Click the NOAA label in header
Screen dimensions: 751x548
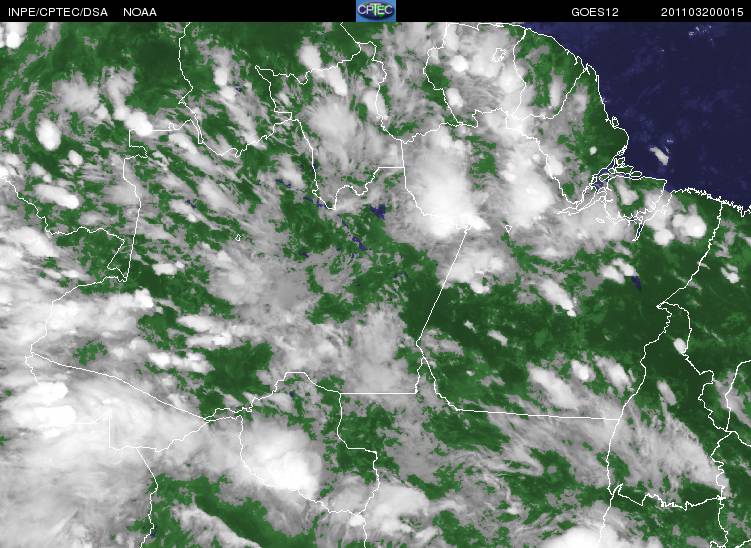click(x=140, y=12)
